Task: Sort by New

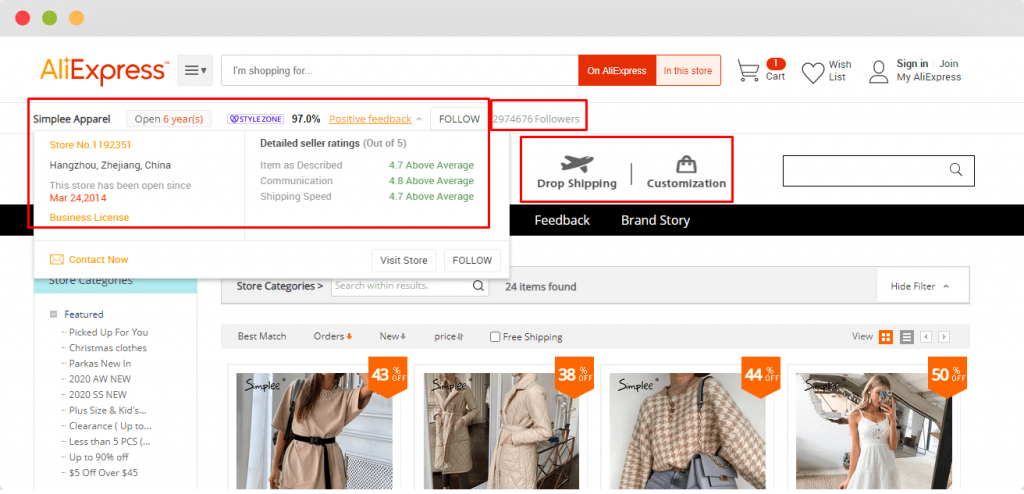Action: pos(392,337)
